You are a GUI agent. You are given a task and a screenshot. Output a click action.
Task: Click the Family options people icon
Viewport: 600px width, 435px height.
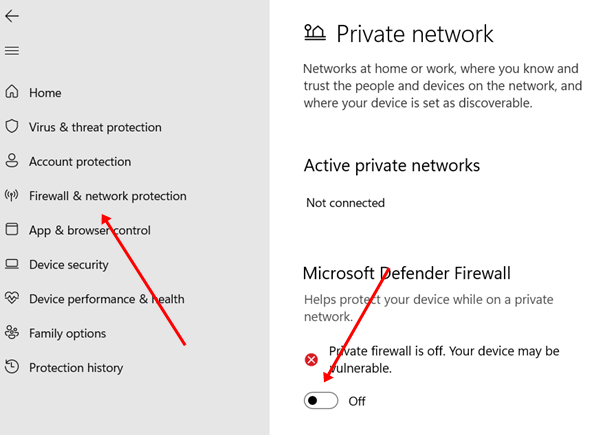click(12, 333)
